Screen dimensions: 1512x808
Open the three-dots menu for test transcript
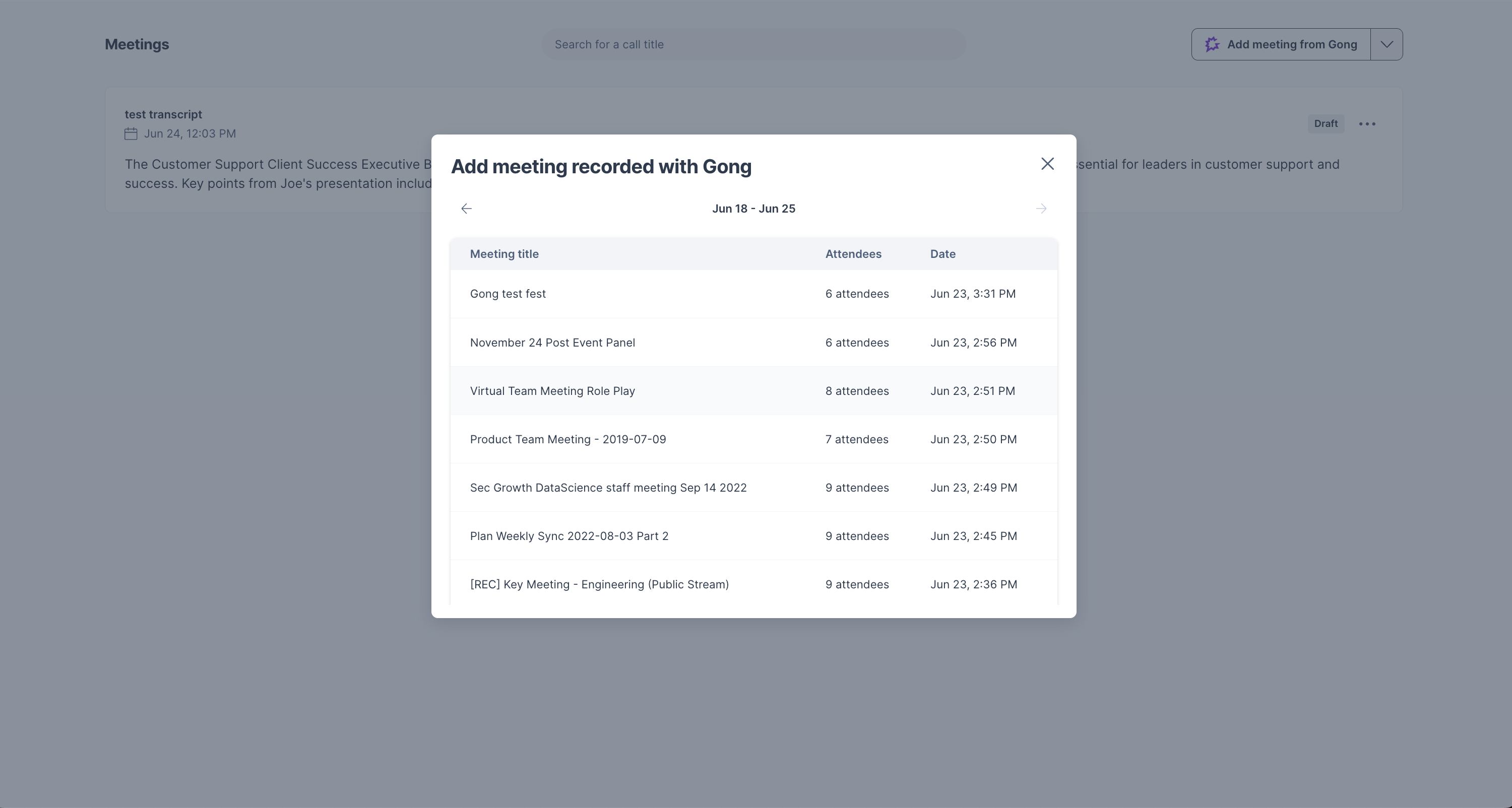tap(1367, 124)
